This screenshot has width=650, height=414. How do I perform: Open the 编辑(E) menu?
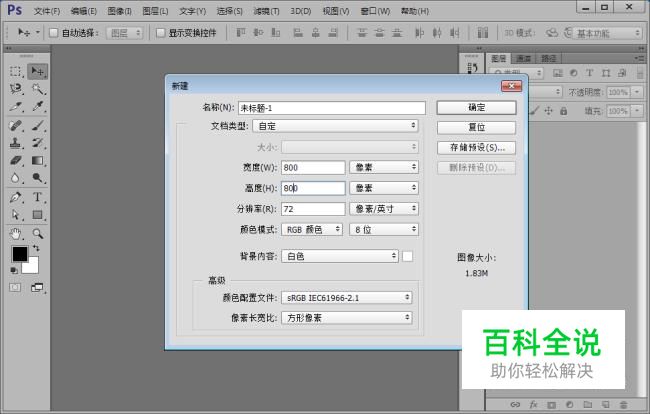pos(83,11)
